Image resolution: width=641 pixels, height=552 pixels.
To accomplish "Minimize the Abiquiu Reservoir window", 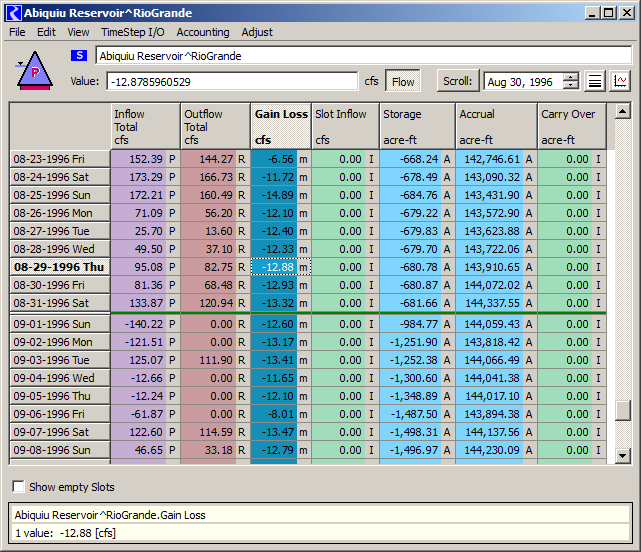I will pyautogui.click(x=592, y=13).
